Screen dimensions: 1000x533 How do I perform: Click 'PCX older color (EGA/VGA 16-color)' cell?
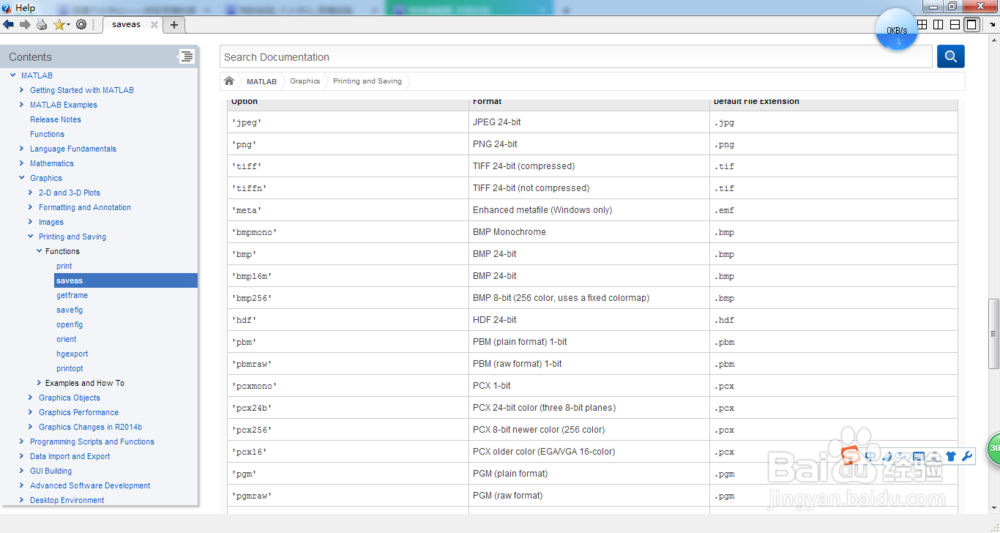(x=589, y=451)
